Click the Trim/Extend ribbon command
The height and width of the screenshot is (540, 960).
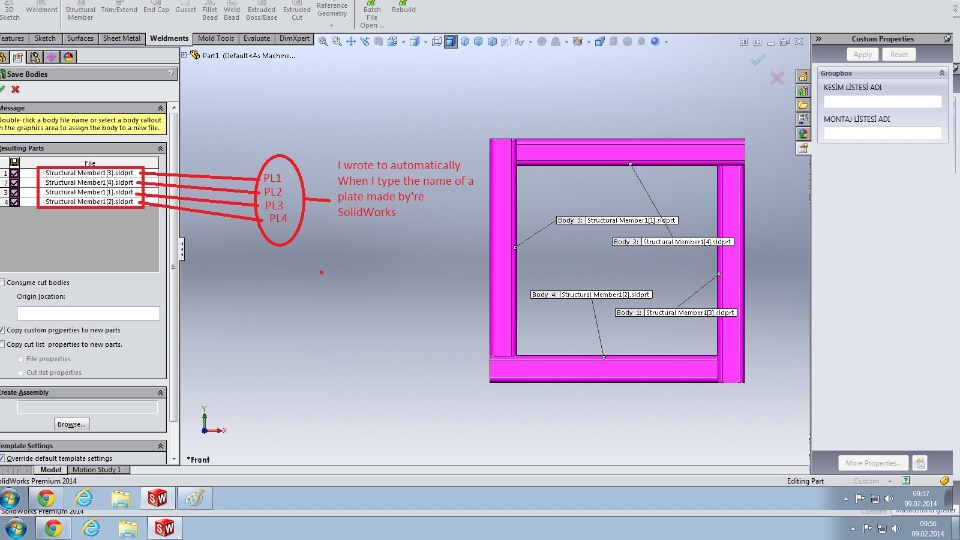[x=119, y=7]
